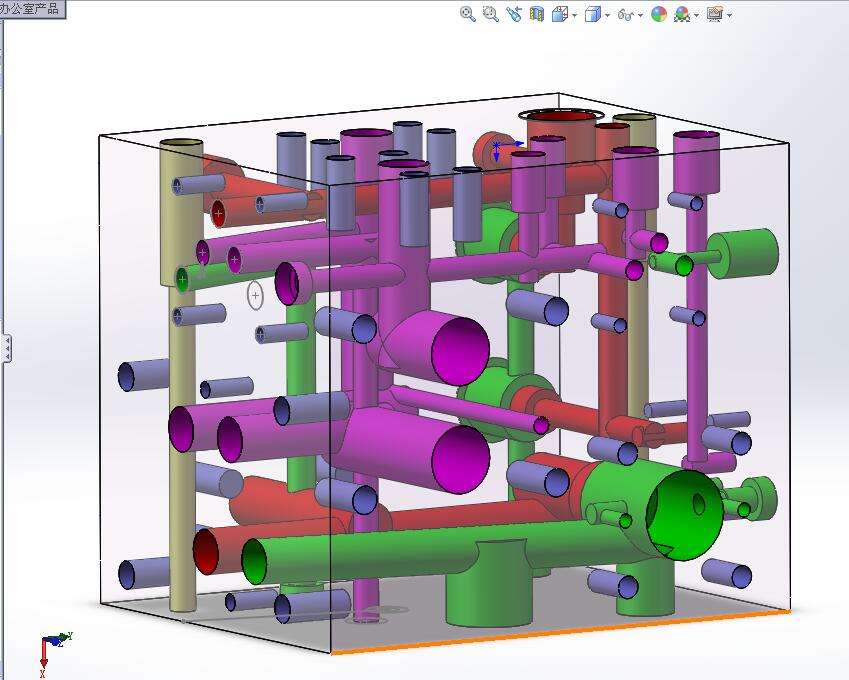
Task: Select the Zoom to Area tool
Action: pos(490,14)
